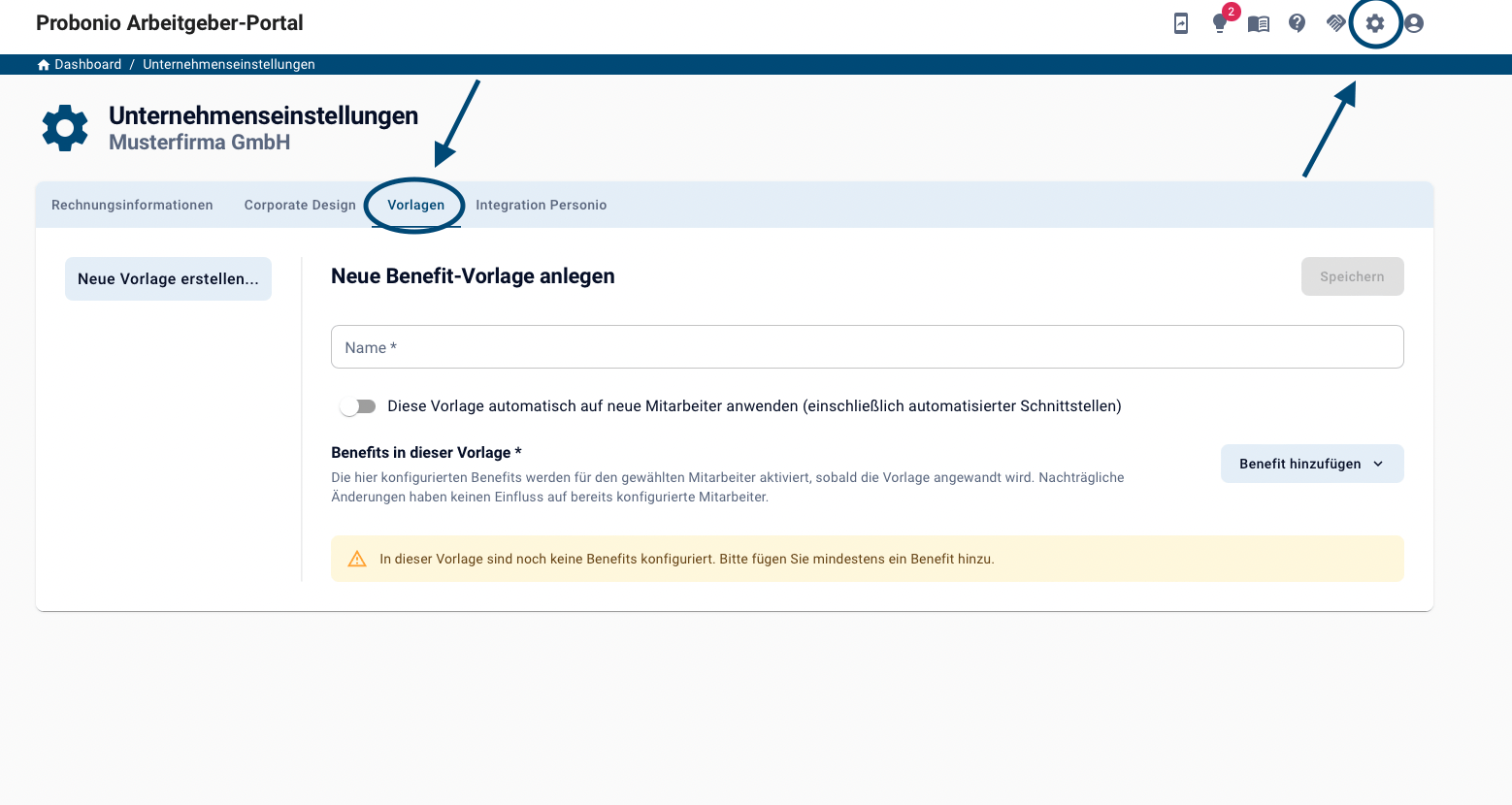Open the Benefit hinzufügen dropdown
This screenshot has width=1512, height=805.
coord(1312,464)
